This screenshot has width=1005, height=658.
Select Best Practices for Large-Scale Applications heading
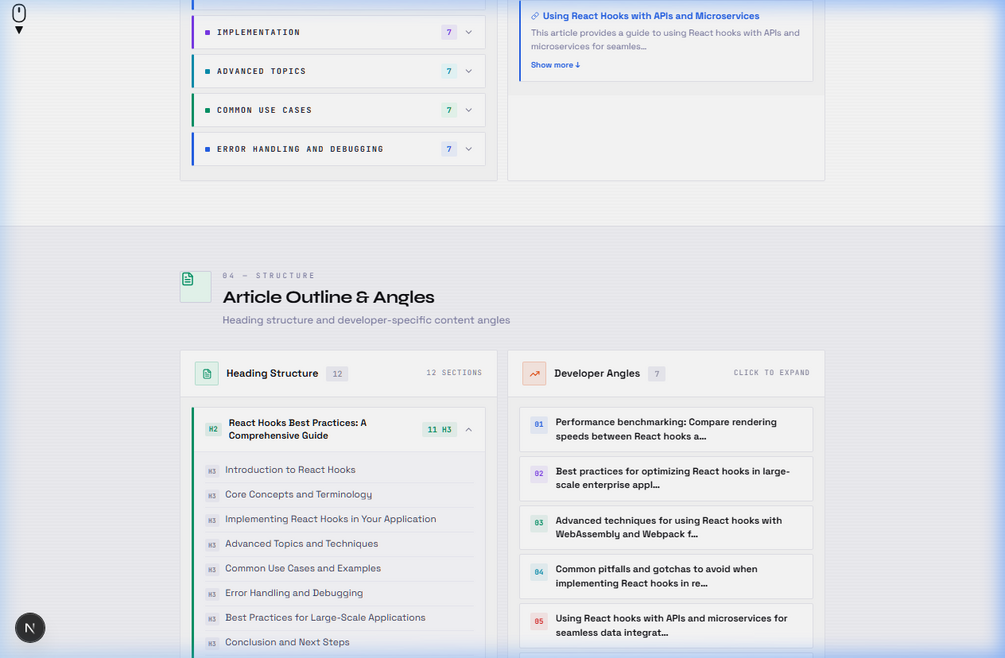point(325,618)
